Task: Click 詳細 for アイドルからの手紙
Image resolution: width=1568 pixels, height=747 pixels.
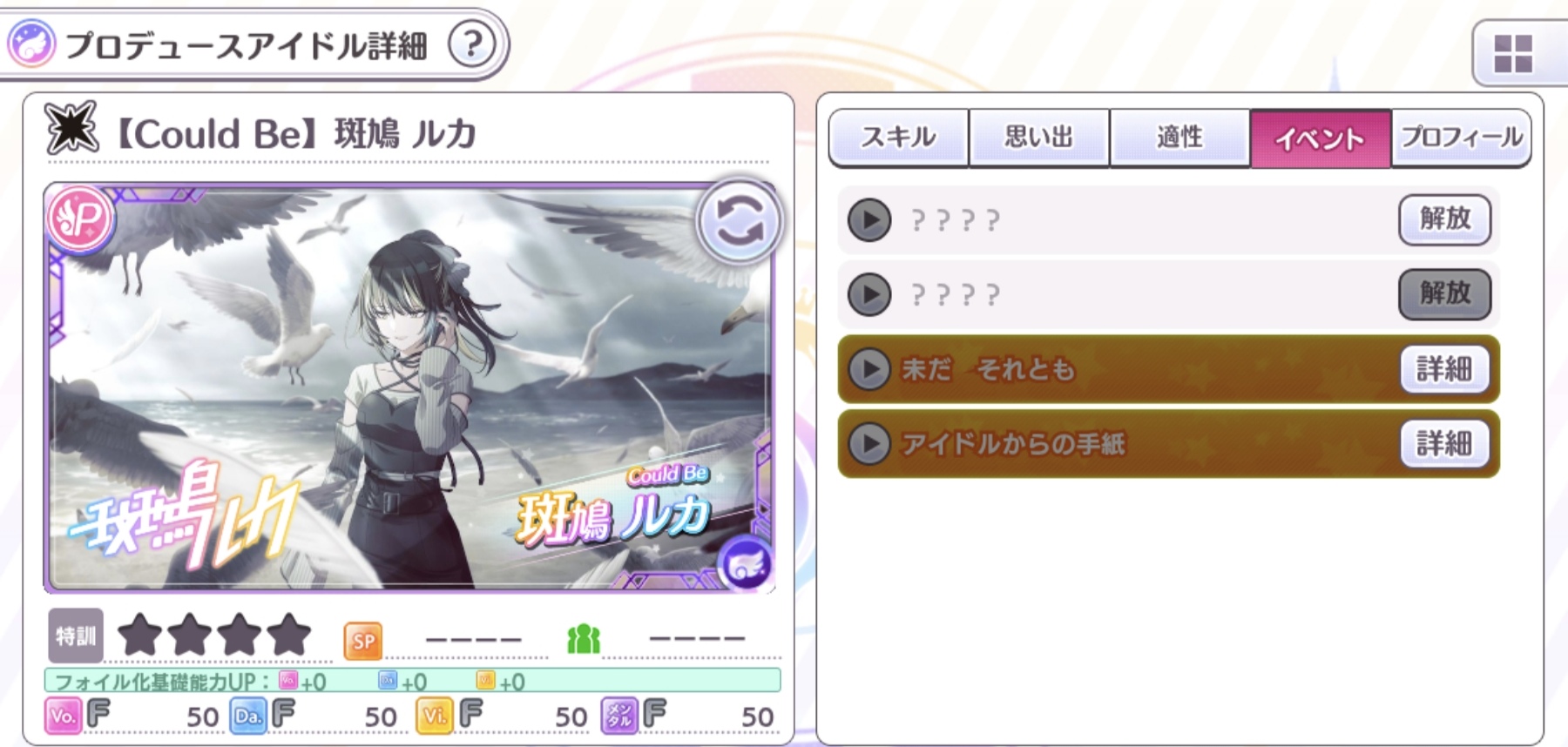Action: click(x=1444, y=444)
